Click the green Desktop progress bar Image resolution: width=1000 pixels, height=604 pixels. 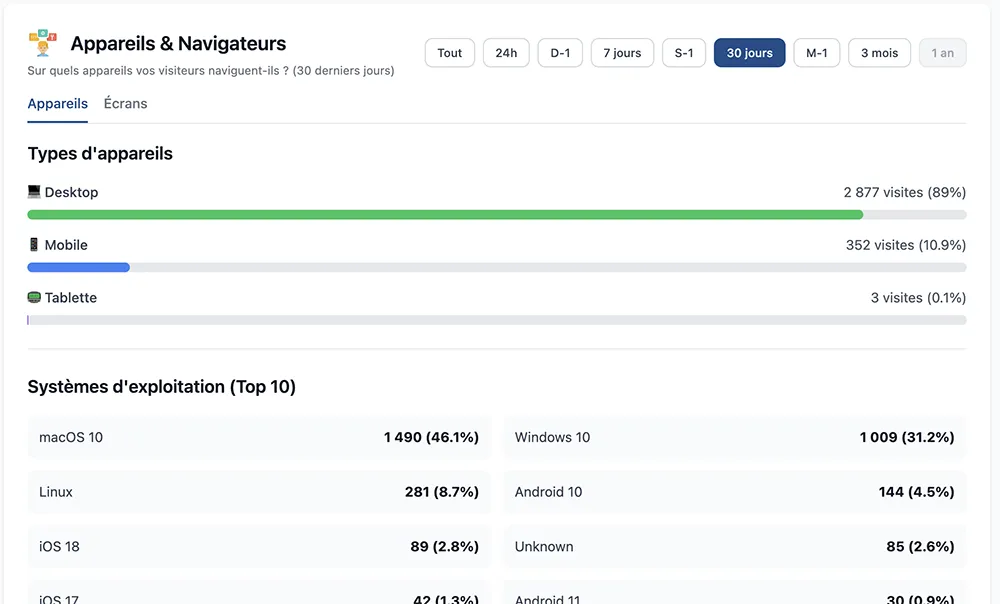tap(445, 215)
